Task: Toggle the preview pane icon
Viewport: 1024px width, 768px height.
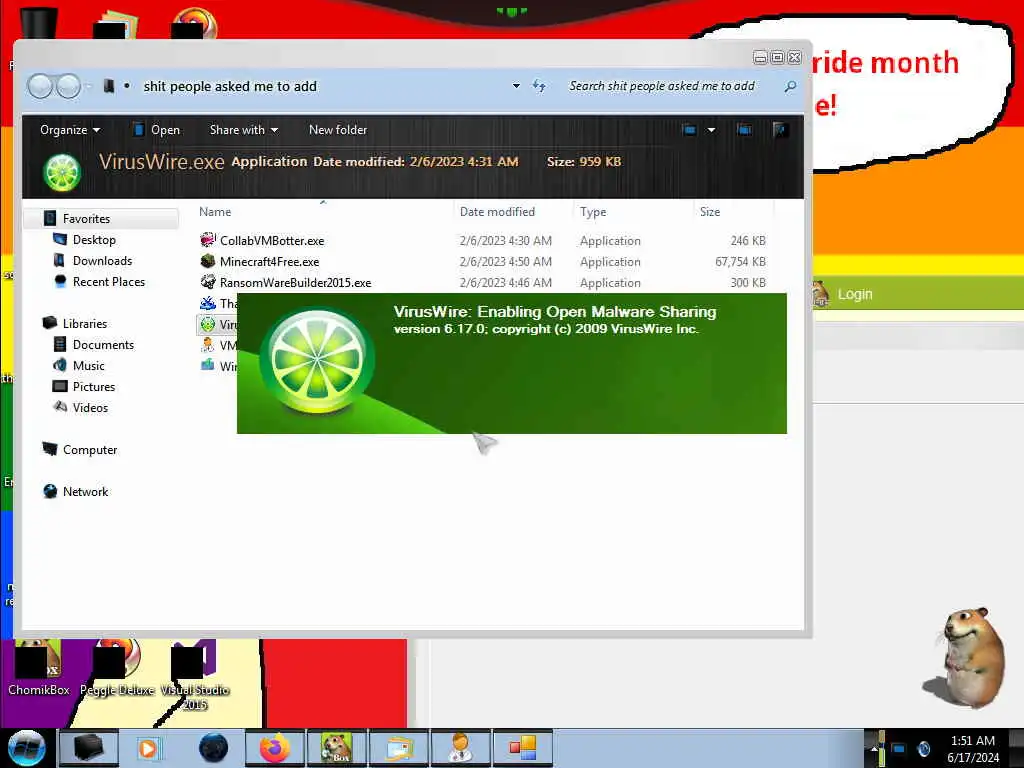Action: coord(744,129)
